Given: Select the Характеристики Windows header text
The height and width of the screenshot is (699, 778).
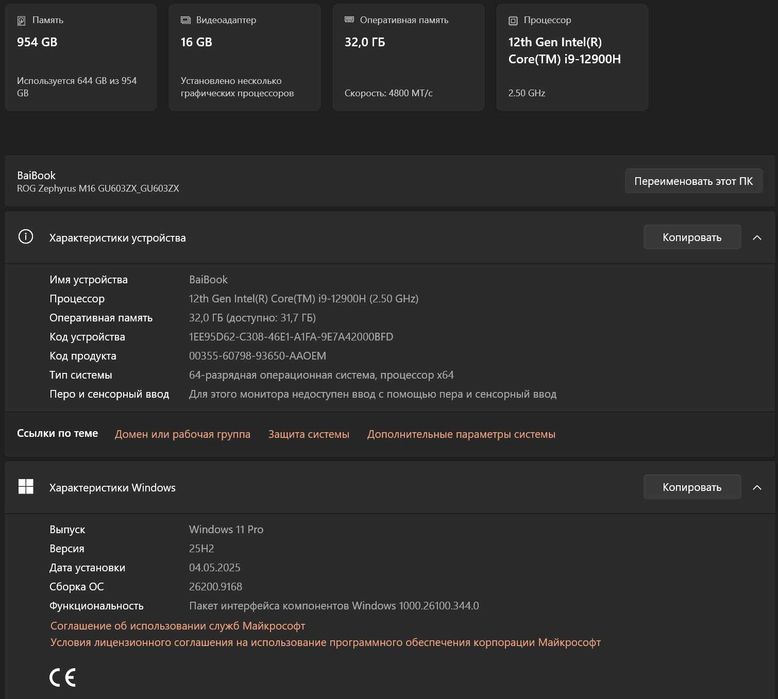Looking at the screenshot, I should pos(112,488).
